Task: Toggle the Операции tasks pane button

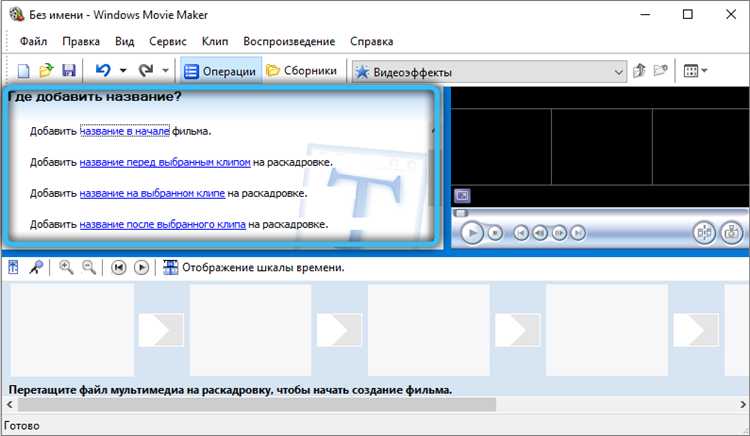Action: point(221,71)
